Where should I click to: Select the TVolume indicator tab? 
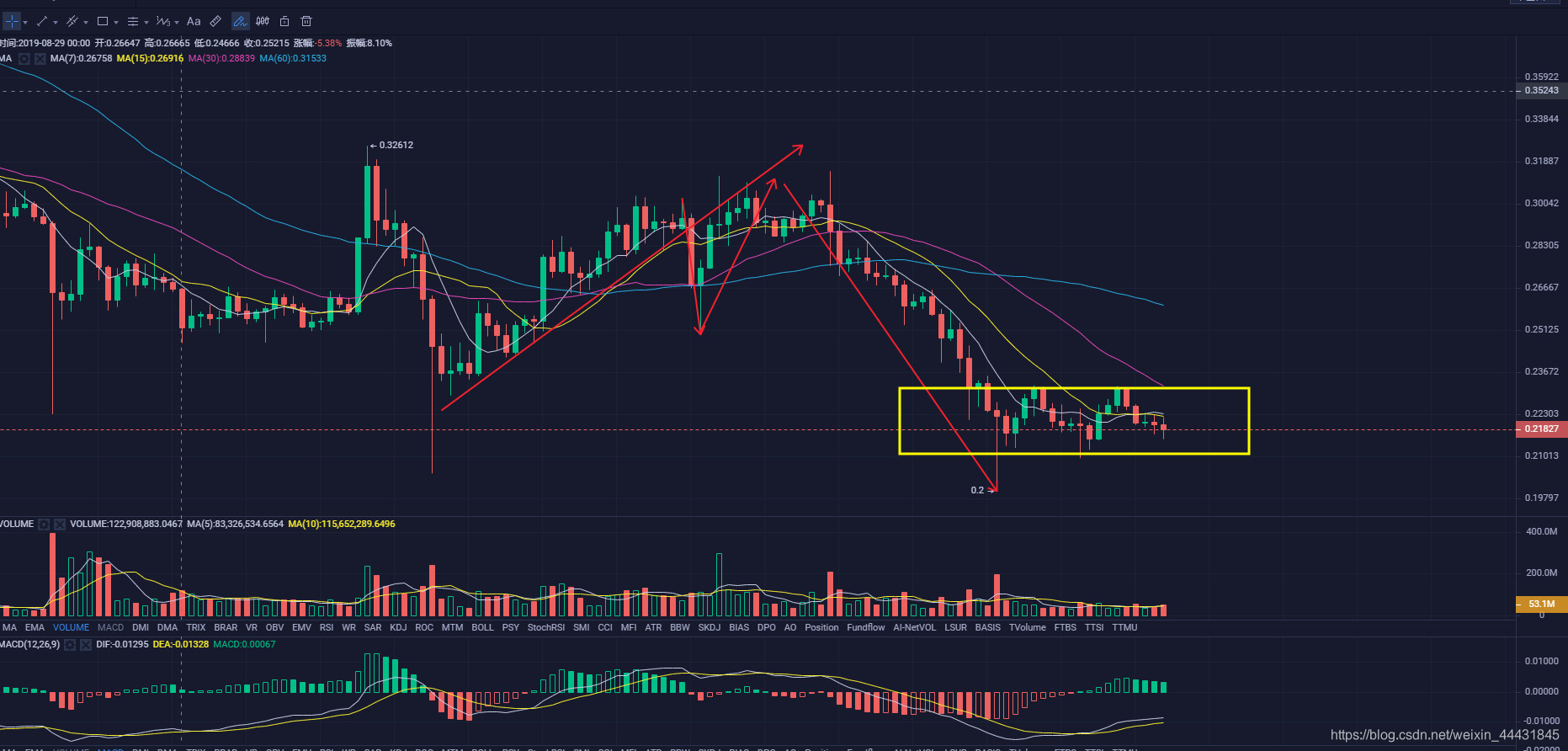[x=1027, y=627]
